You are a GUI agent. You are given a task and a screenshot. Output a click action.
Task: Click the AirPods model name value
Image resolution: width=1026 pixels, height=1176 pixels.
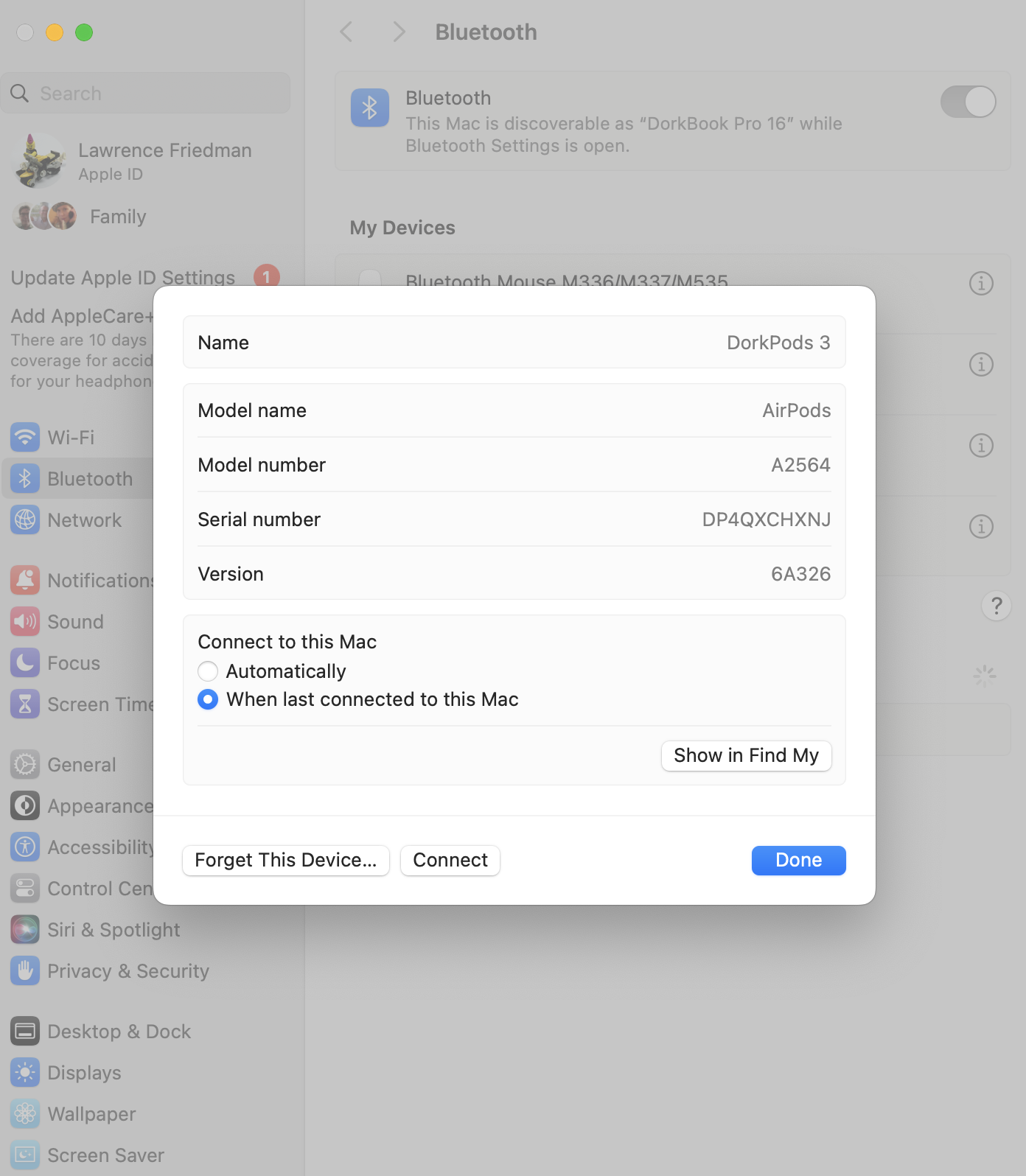click(x=796, y=410)
